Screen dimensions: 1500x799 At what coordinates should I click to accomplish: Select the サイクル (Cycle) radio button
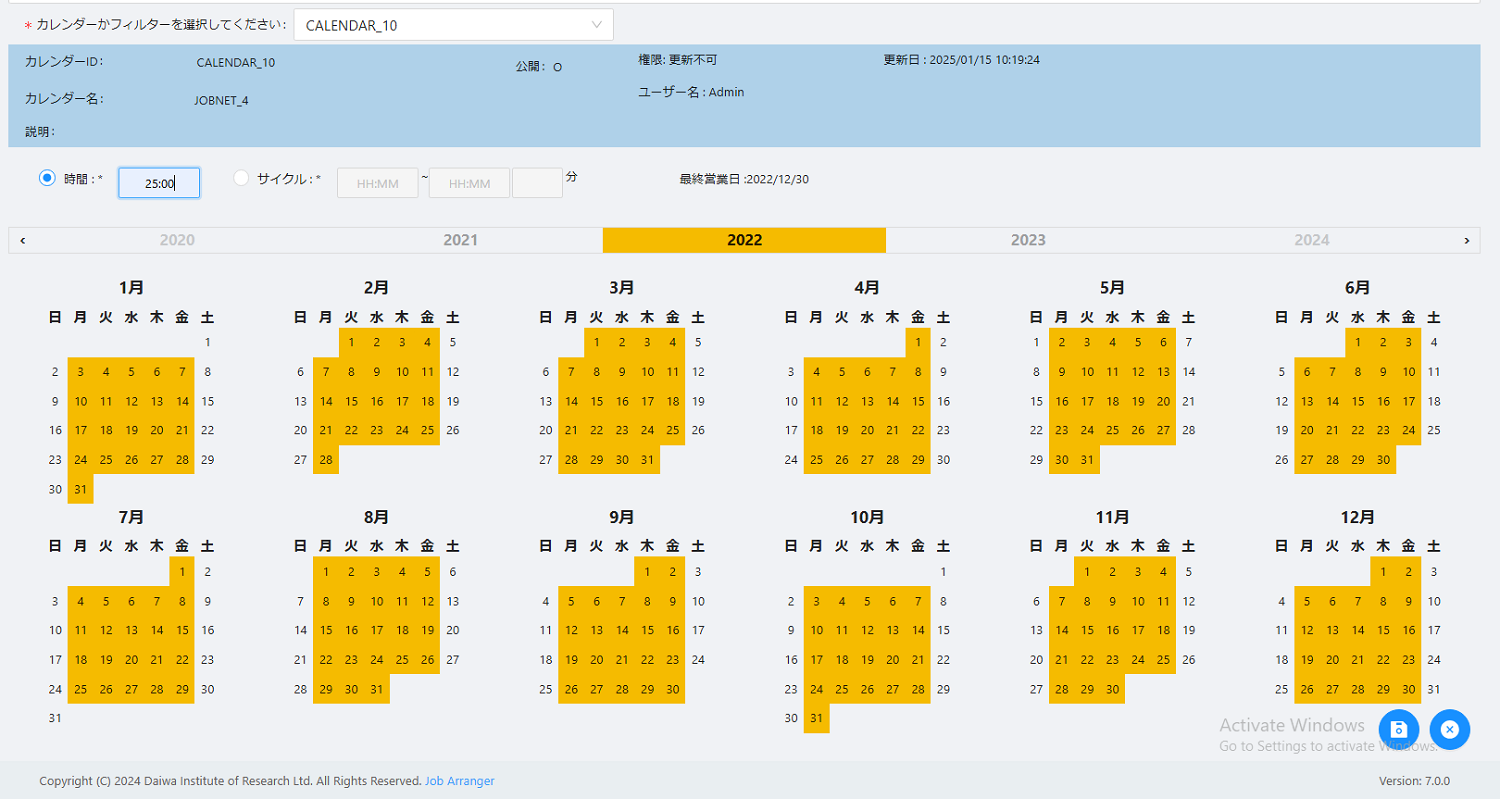tap(241, 177)
